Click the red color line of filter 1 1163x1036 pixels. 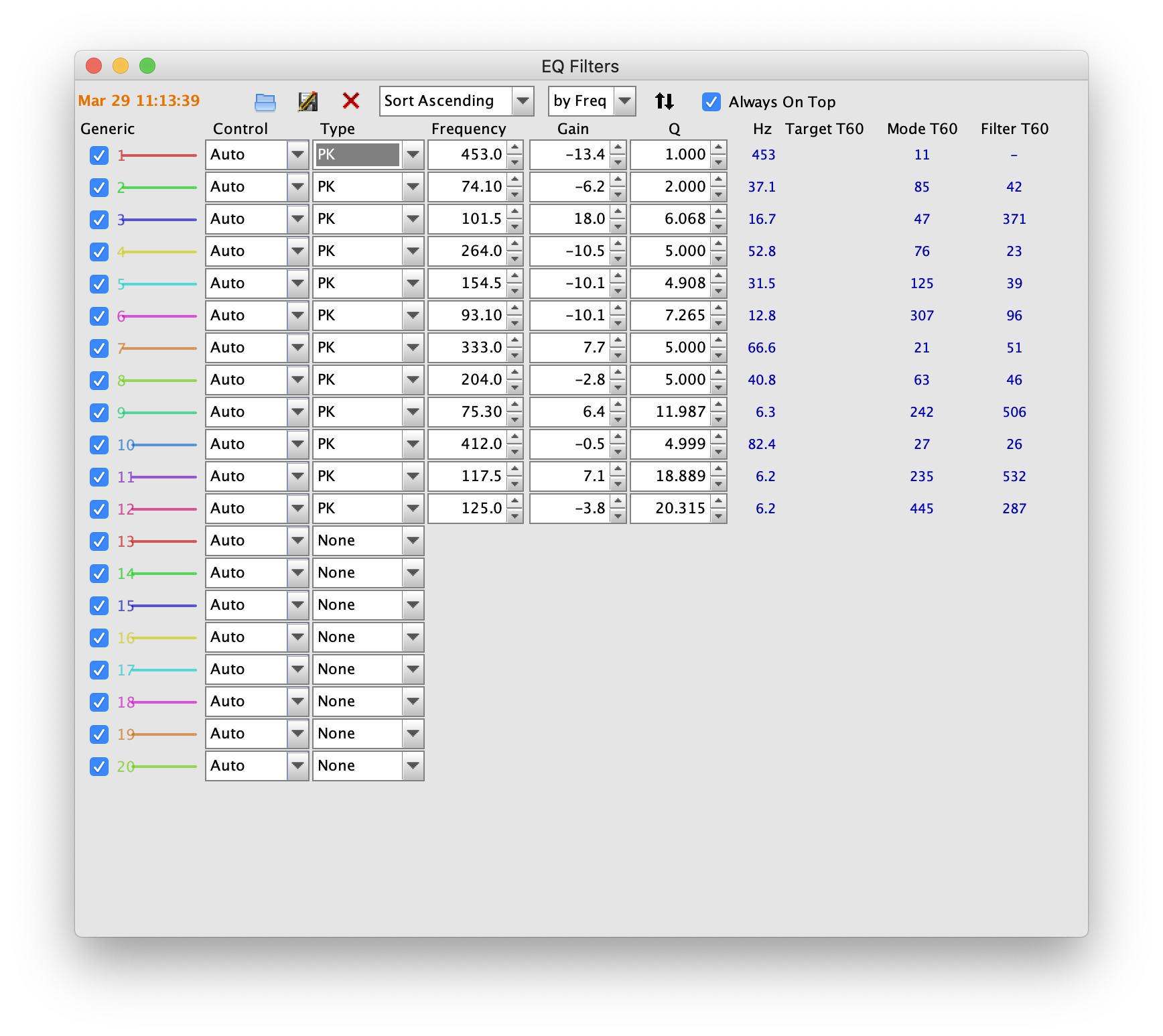160,155
